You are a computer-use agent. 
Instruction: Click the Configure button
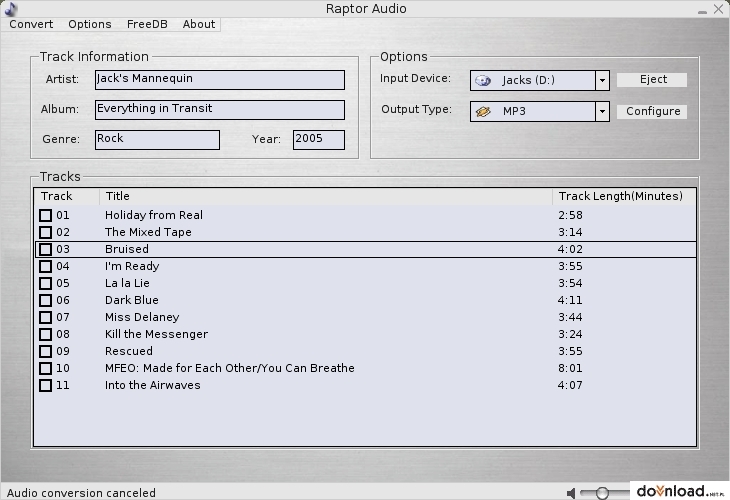652,111
